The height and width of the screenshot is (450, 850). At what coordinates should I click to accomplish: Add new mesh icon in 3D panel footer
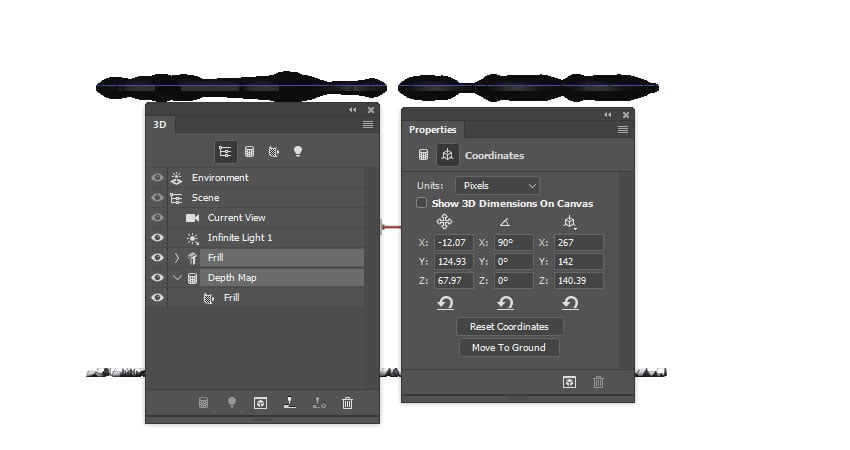[203, 403]
